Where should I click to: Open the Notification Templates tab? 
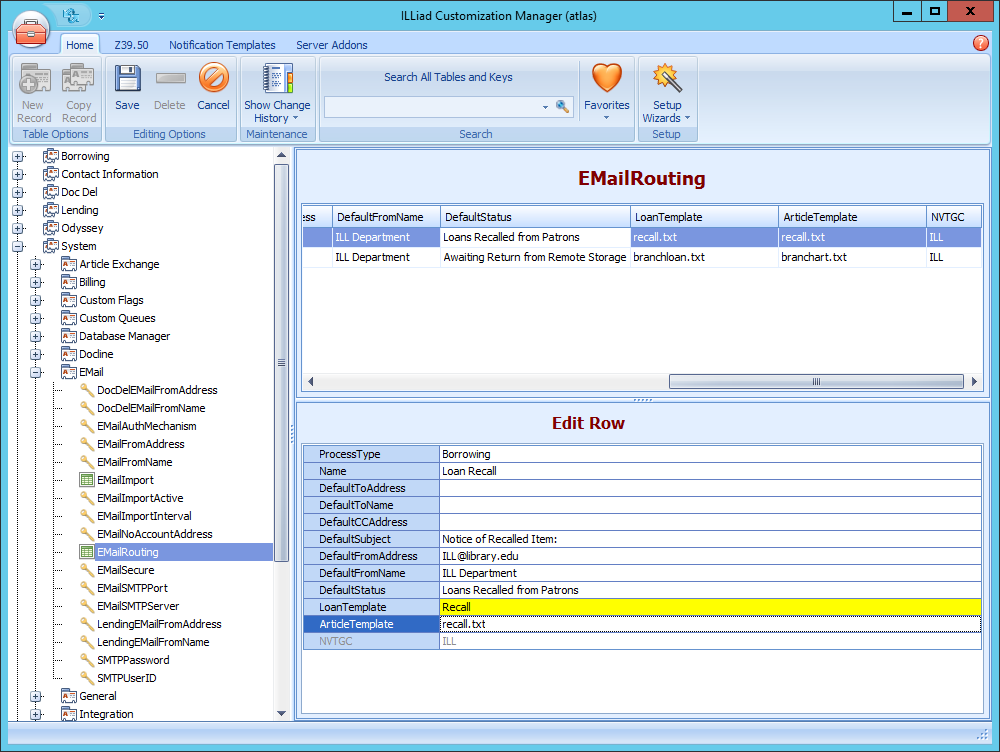coord(222,45)
